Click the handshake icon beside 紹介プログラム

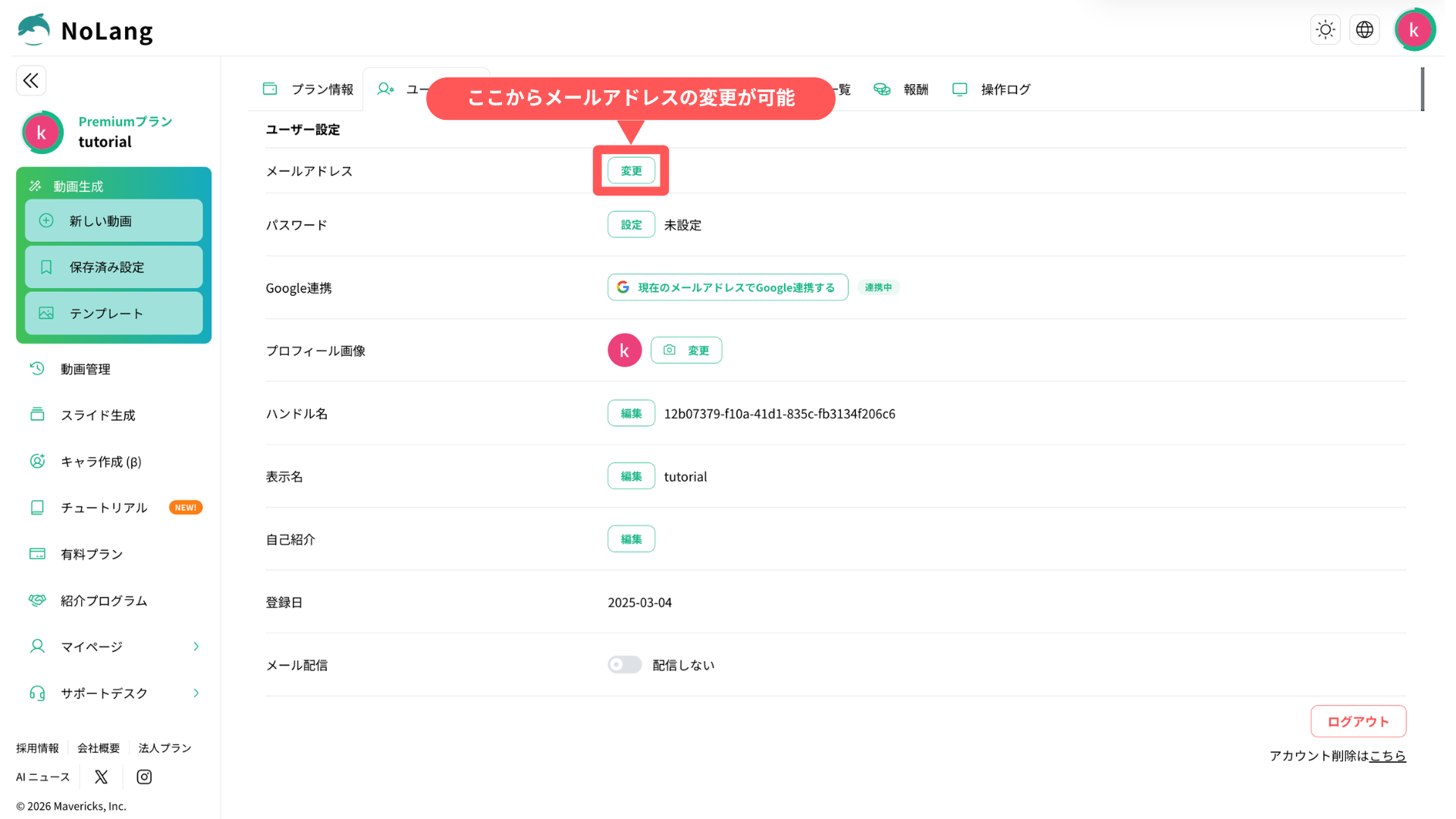(x=37, y=600)
